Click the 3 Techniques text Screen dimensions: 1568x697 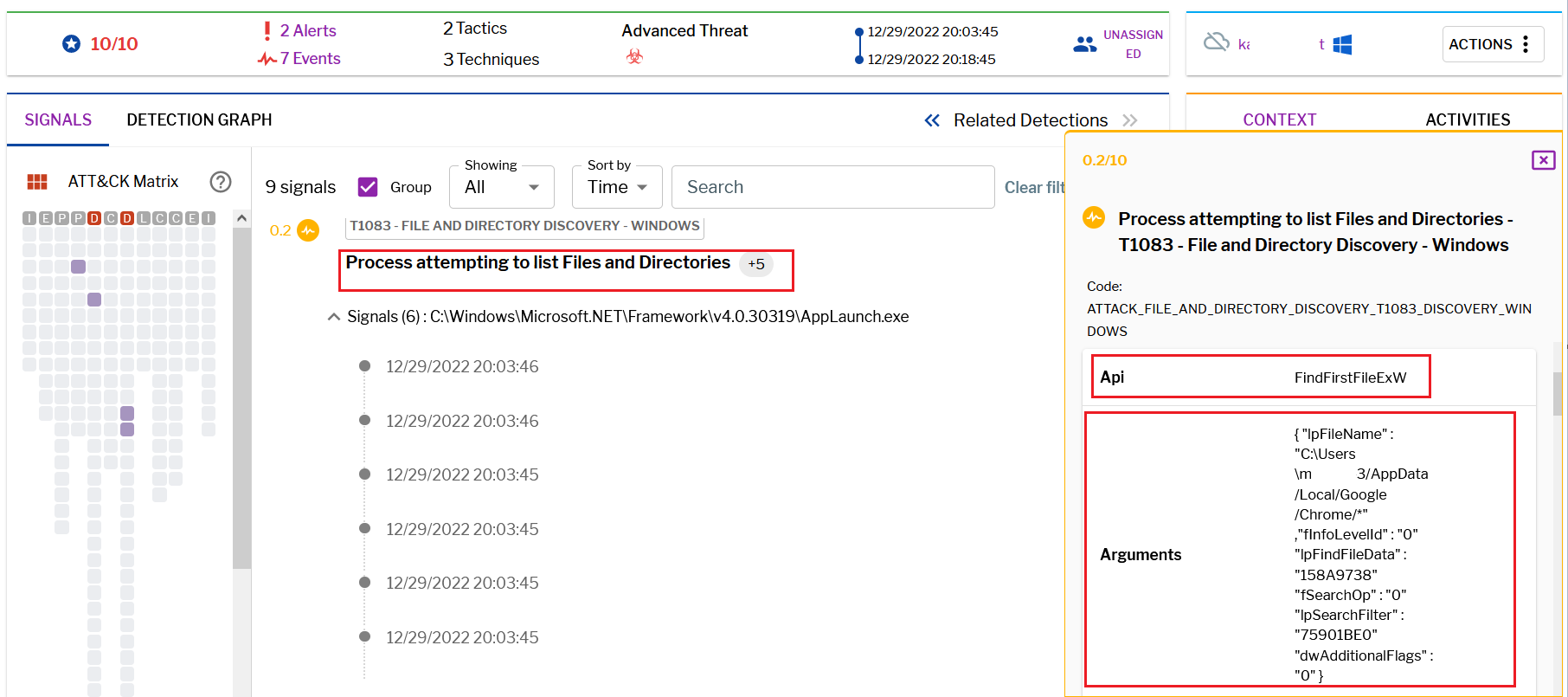[492, 59]
